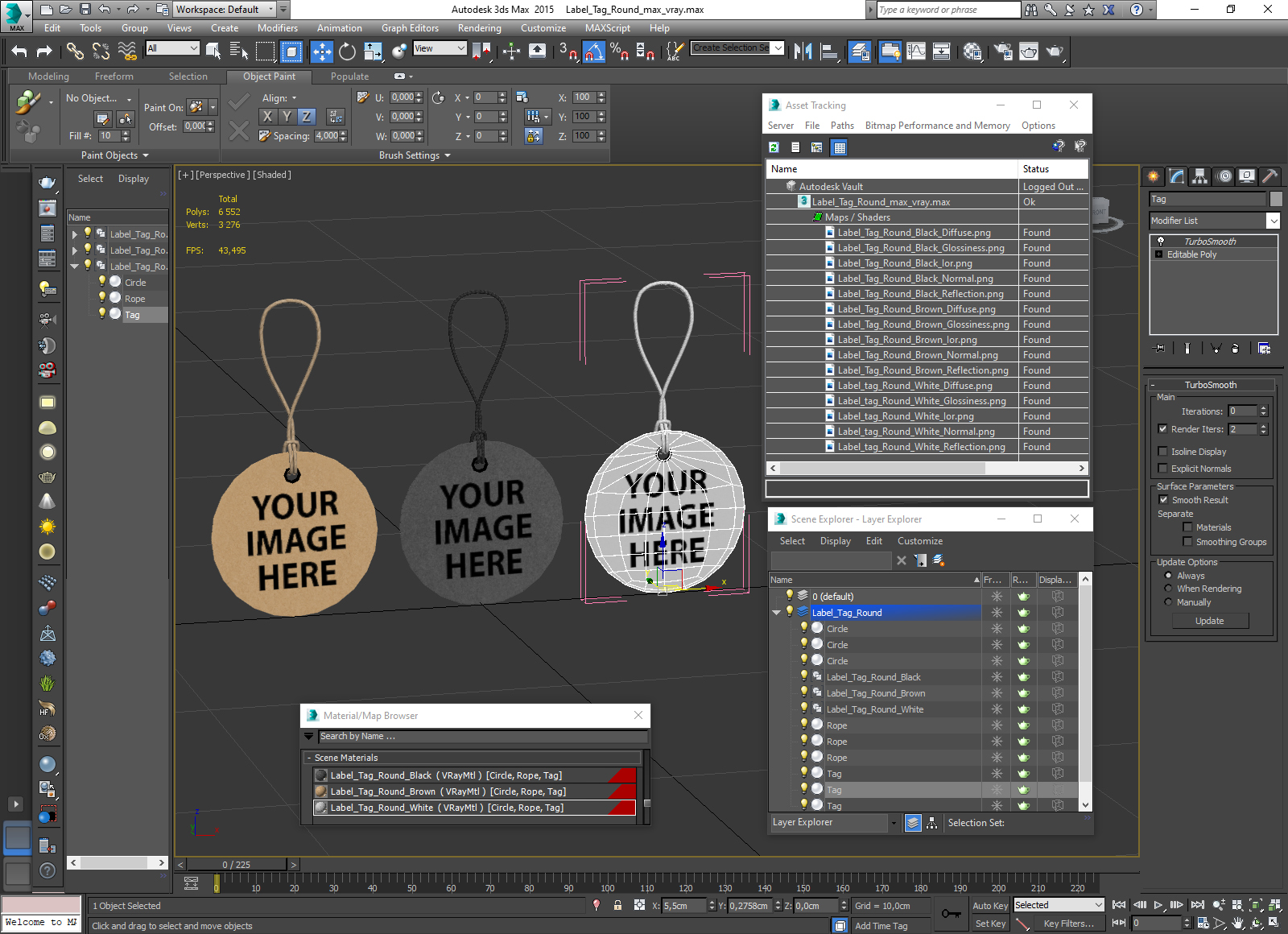Click the Pin Stack icon under modifier list

tap(1159, 348)
